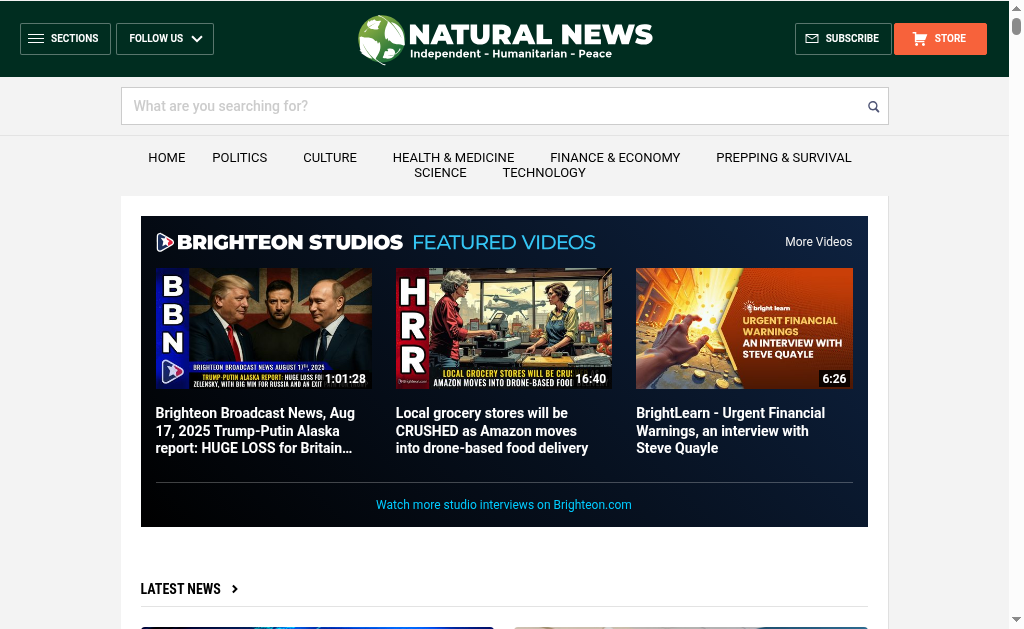Image resolution: width=1024 pixels, height=629 pixels.
Task: Click the Brighteon Studios play logo icon
Action: click(165, 242)
